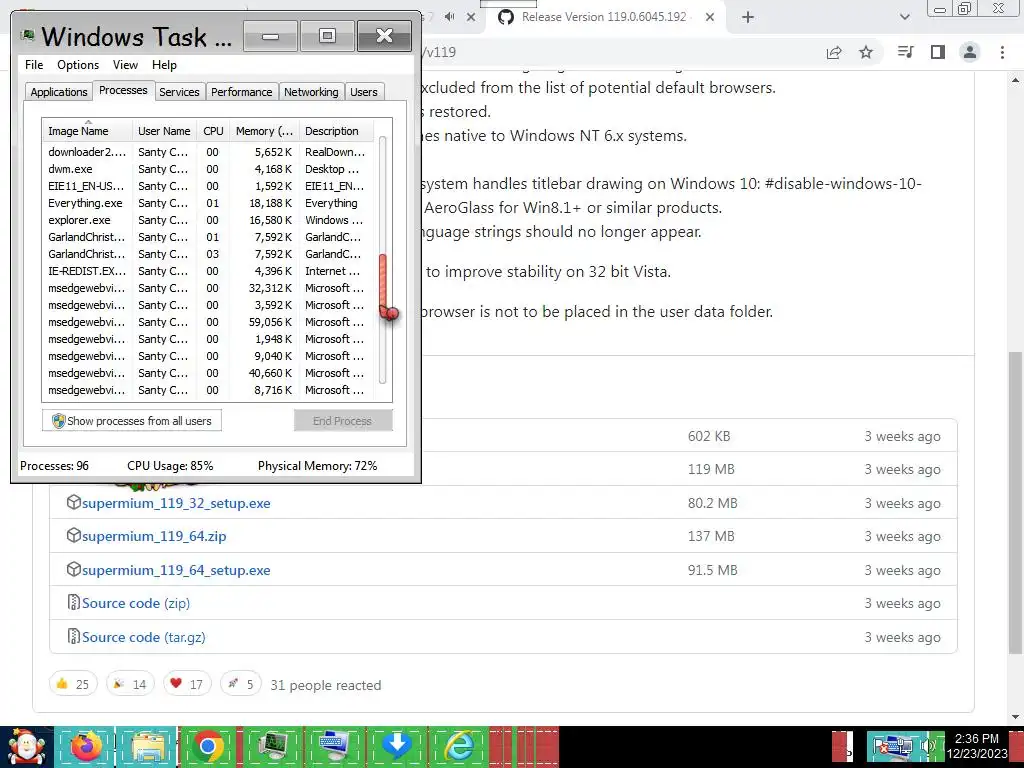Switch to the Performance tab

pos(242,92)
